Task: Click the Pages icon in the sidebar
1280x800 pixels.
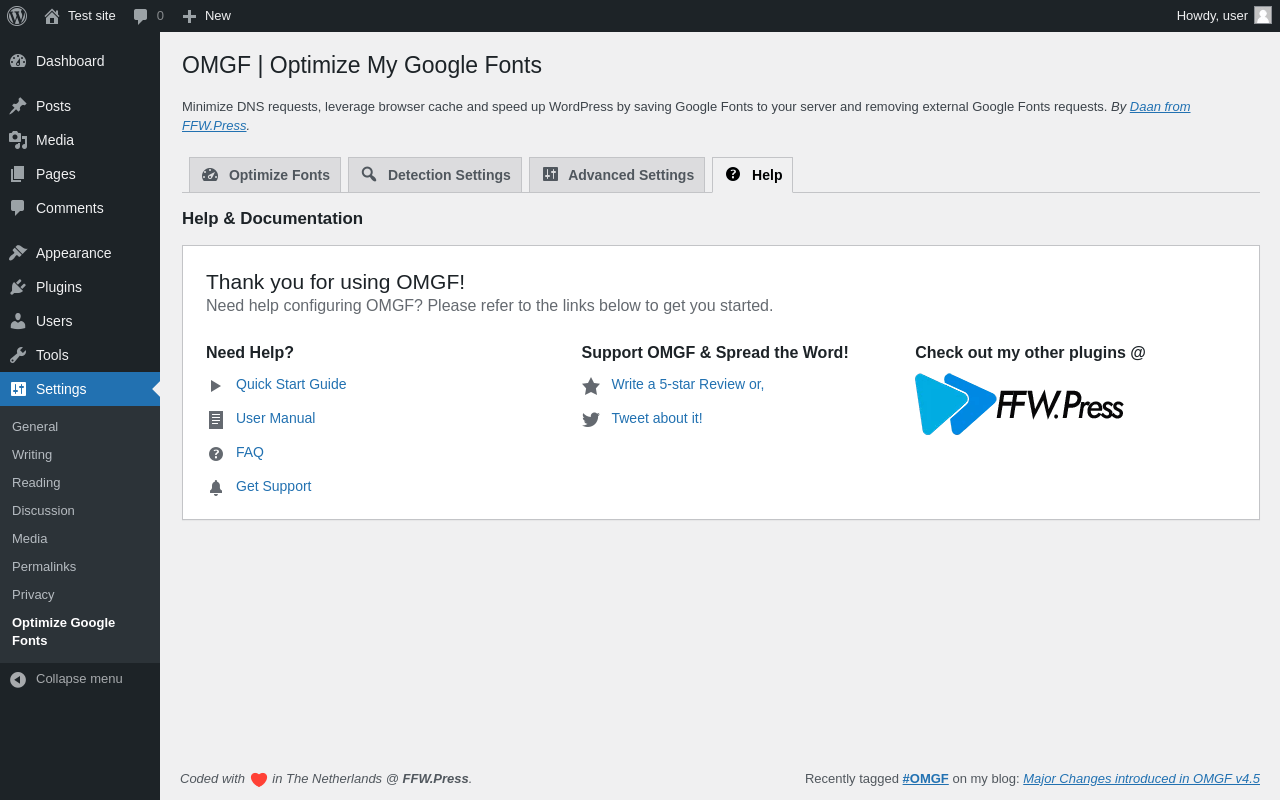Action: click(18, 174)
